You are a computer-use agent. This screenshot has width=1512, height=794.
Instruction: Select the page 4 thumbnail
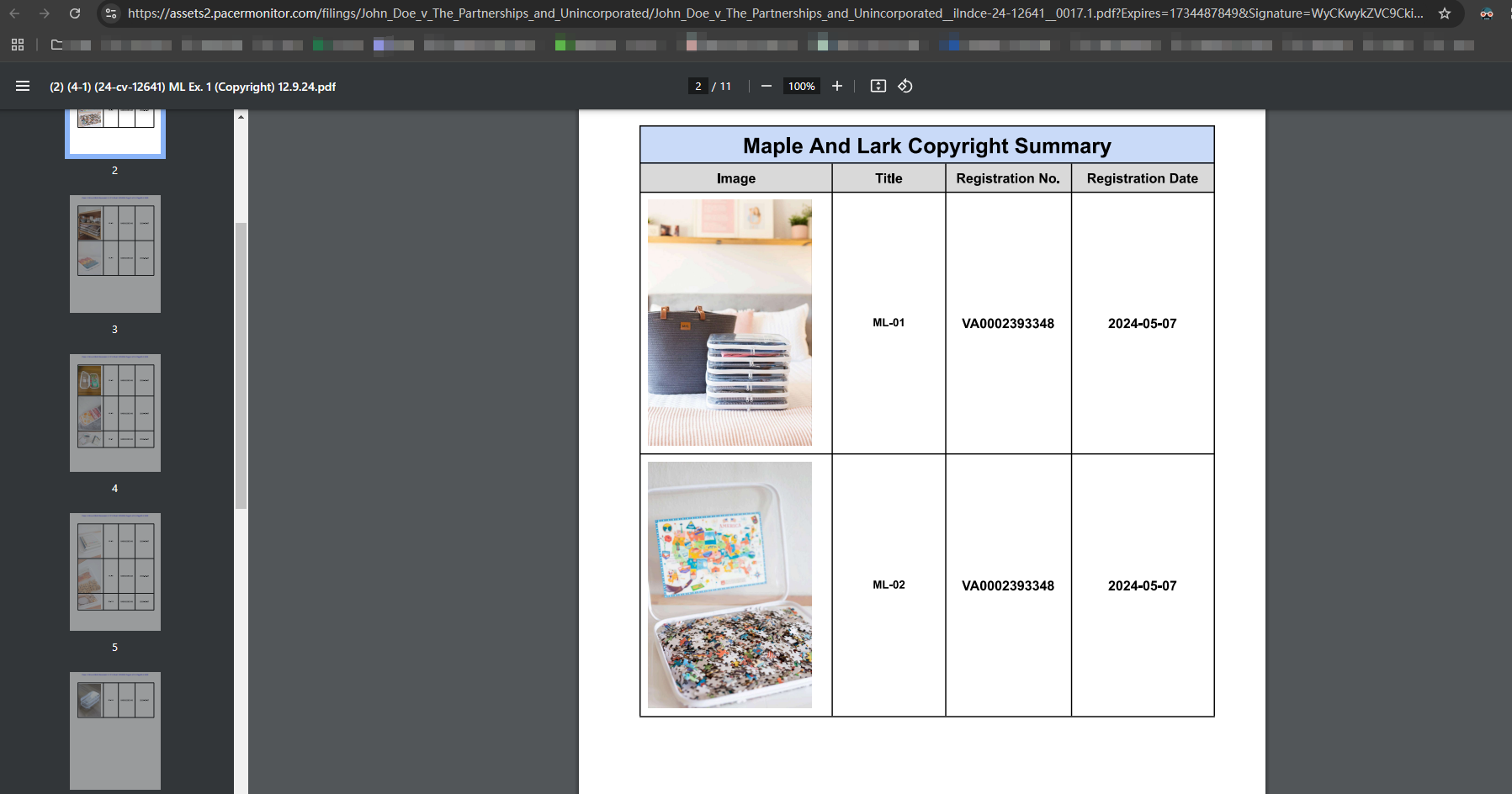point(115,413)
